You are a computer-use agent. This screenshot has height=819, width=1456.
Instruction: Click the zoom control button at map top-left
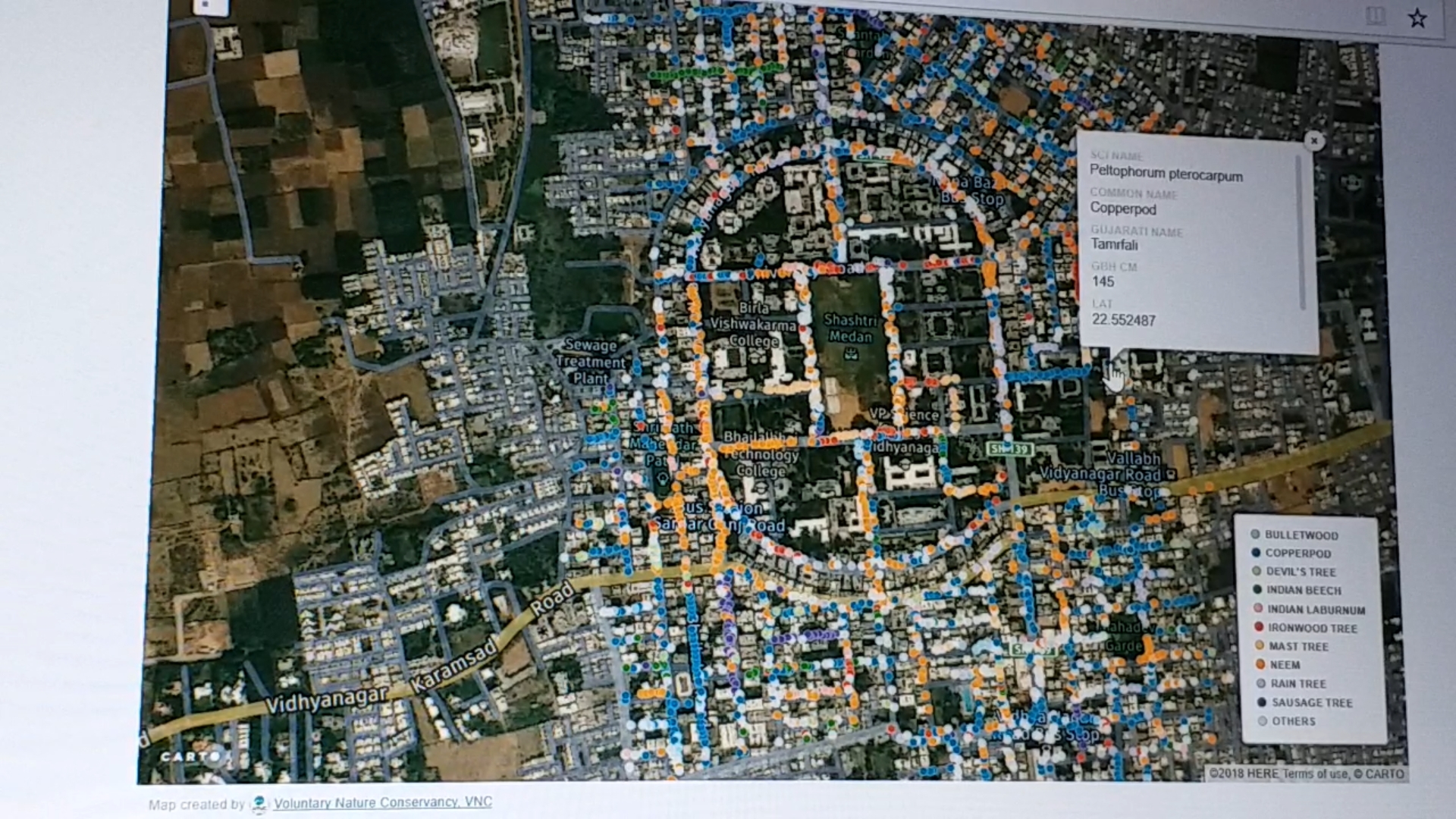[210, 7]
